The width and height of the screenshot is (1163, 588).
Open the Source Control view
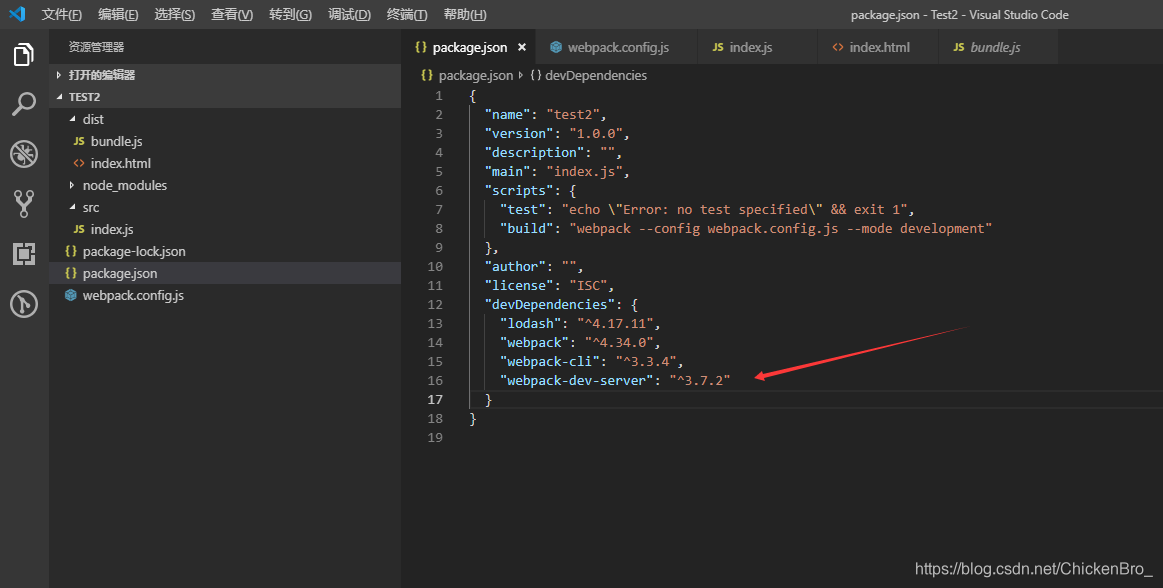click(24, 203)
